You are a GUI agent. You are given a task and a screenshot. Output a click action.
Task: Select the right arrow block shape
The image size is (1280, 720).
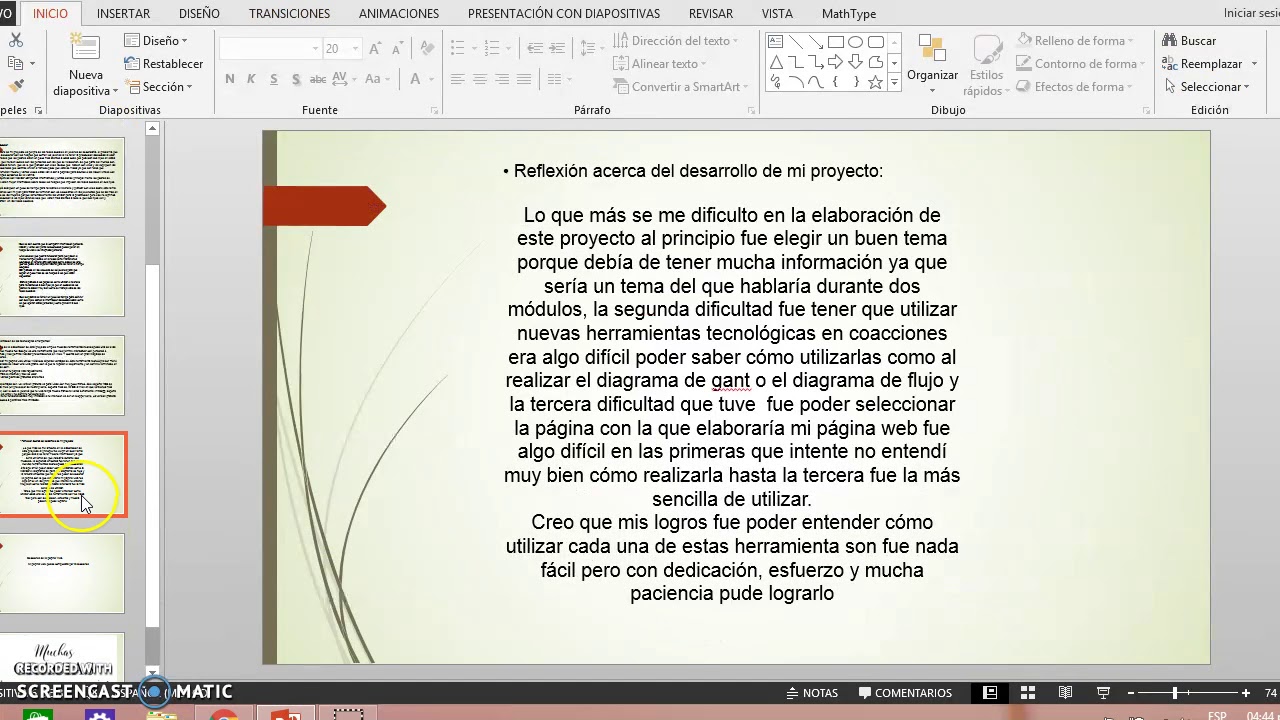(x=836, y=62)
